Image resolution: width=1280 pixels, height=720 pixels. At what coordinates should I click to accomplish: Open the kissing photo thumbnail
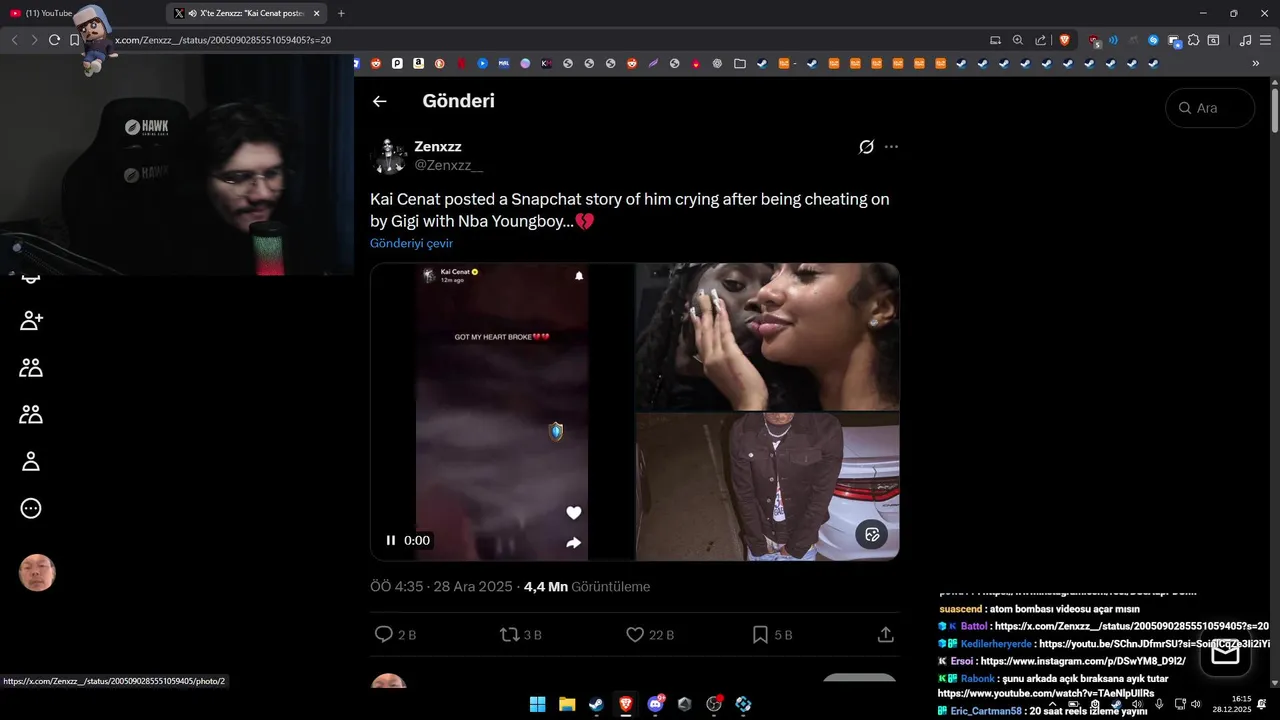[768, 336]
